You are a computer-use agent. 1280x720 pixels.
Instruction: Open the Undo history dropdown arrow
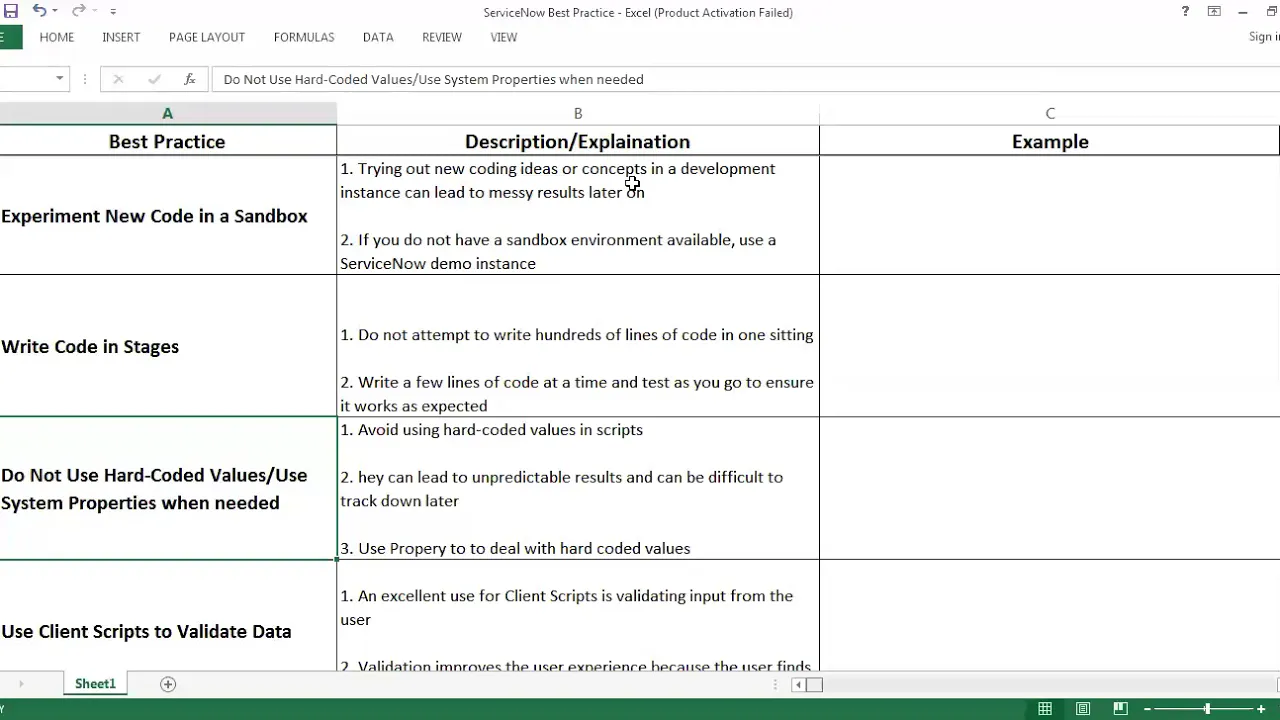(x=54, y=12)
